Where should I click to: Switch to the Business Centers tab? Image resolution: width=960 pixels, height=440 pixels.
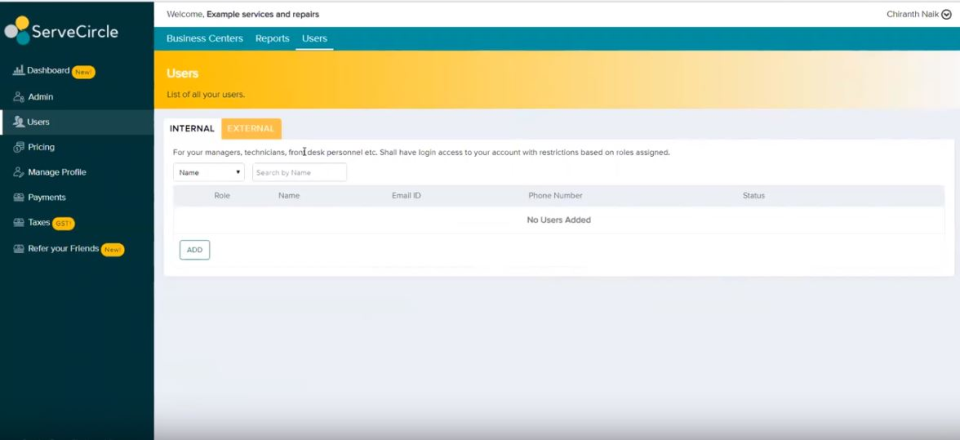pos(204,39)
